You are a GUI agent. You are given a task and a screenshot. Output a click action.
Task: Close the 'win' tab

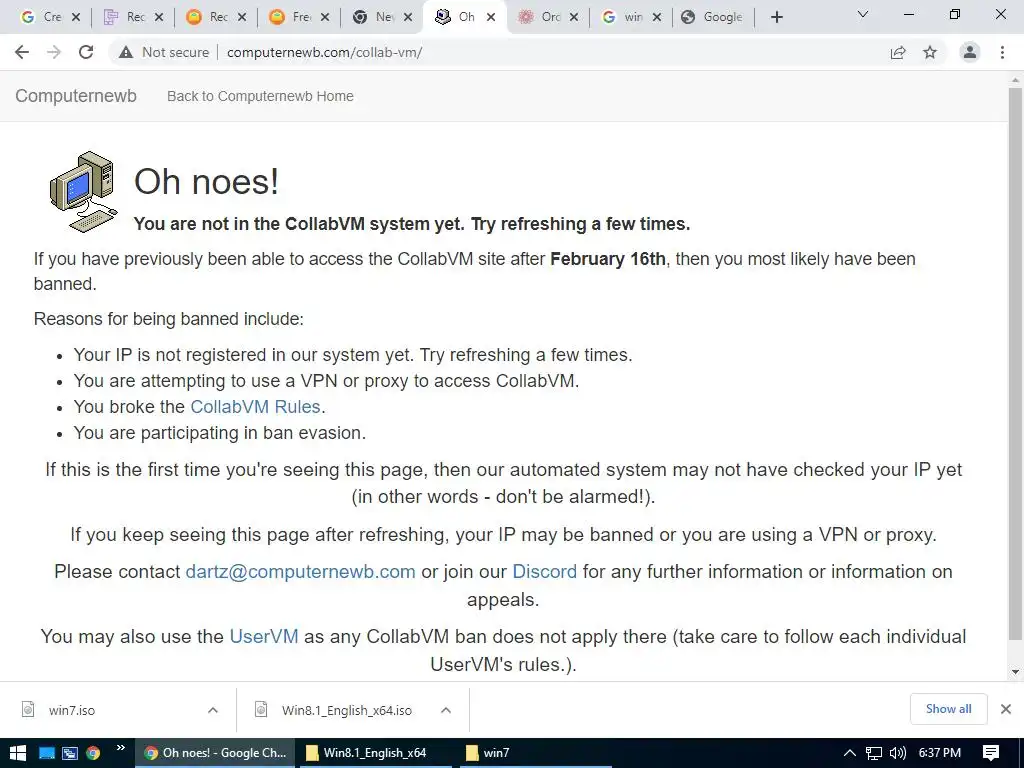tap(657, 18)
